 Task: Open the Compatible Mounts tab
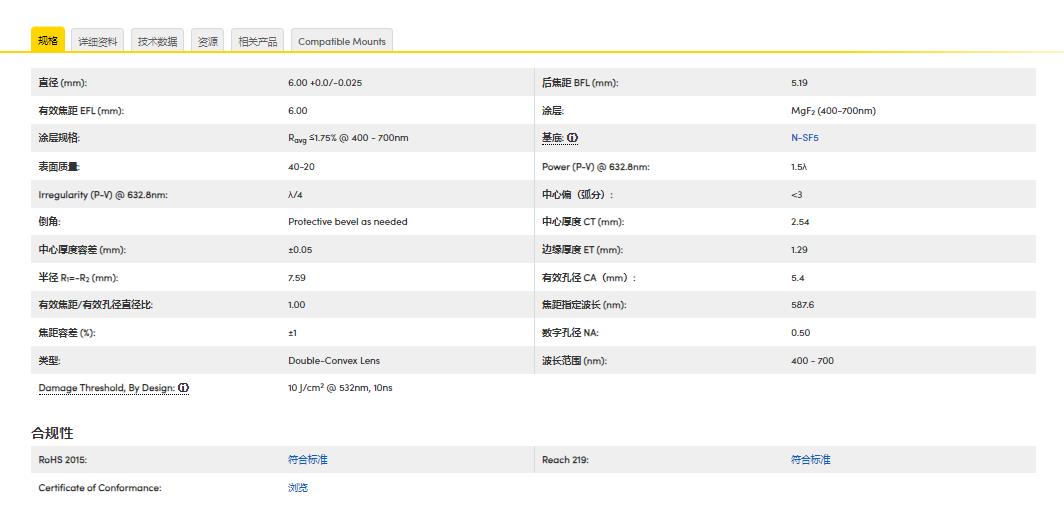click(342, 41)
